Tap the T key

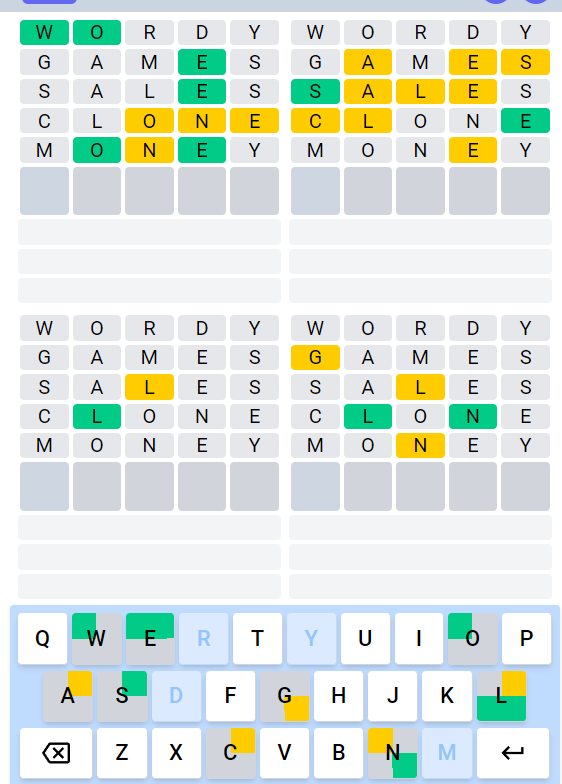point(258,638)
